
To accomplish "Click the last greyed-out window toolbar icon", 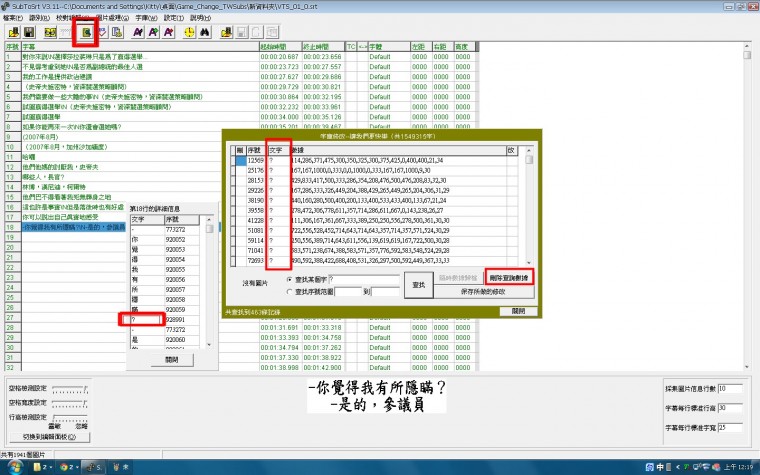I will click(x=272, y=32).
